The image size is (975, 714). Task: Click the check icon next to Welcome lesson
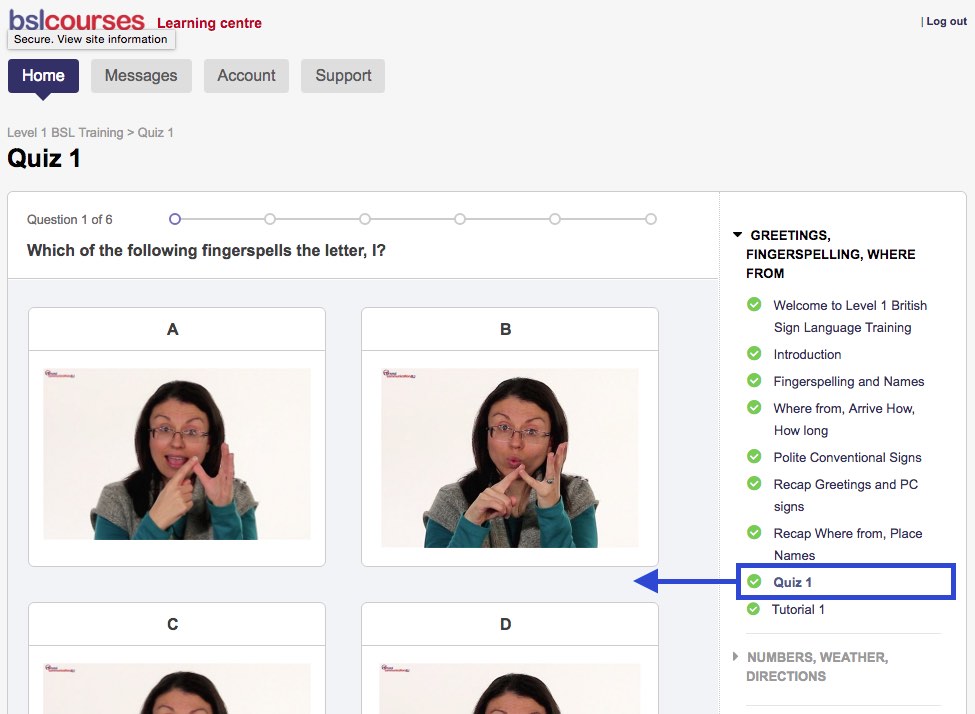click(753, 304)
